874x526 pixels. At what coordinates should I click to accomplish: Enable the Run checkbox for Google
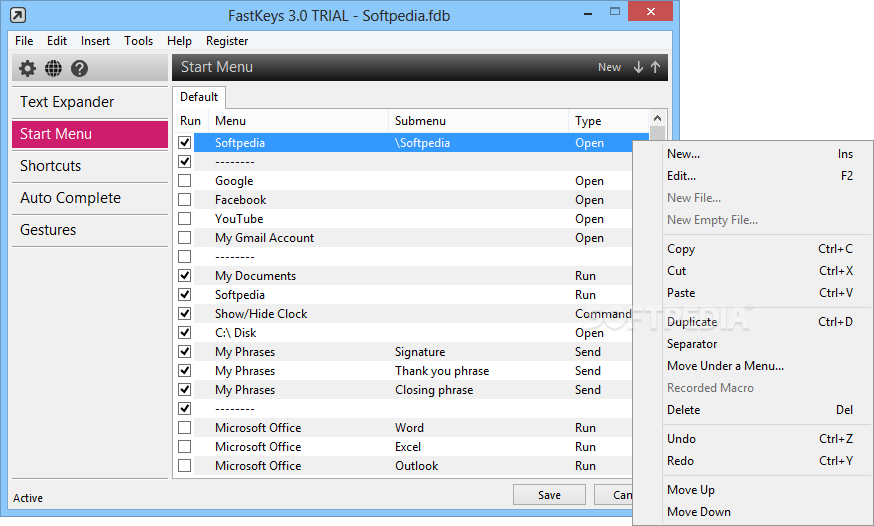(x=184, y=181)
